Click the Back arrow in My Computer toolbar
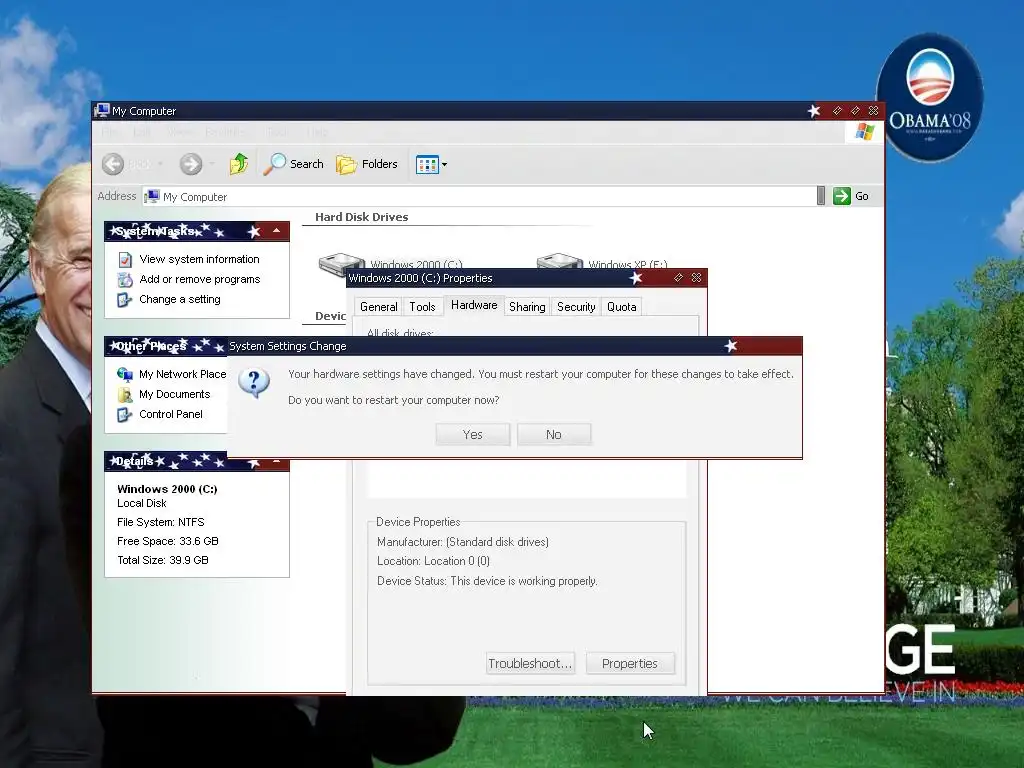Image resolution: width=1024 pixels, height=768 pixels. click(113, 164)
